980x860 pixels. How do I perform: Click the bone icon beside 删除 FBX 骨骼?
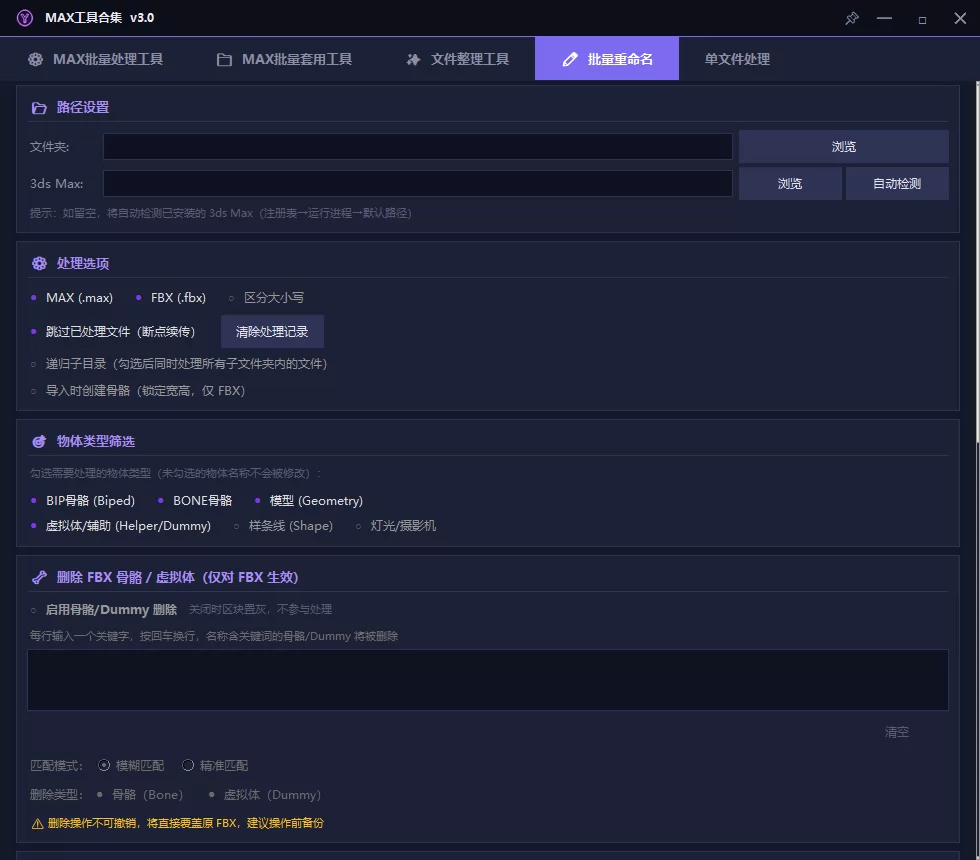[x=39, y=577]
